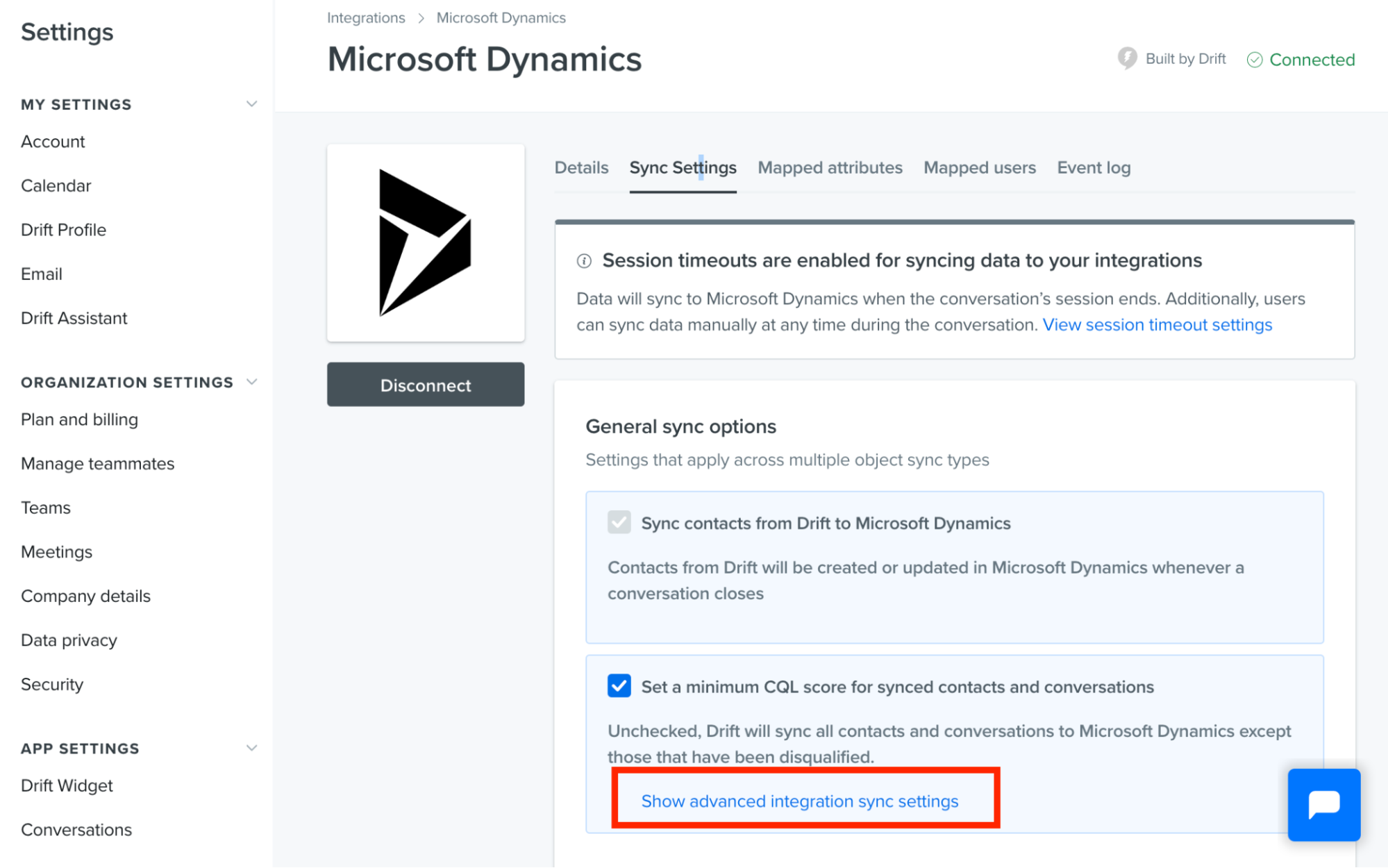Click the green Connected checkmark icon
Image resolution: width=1388 pixels, height=868 pixels.
tap(1254, 60)
